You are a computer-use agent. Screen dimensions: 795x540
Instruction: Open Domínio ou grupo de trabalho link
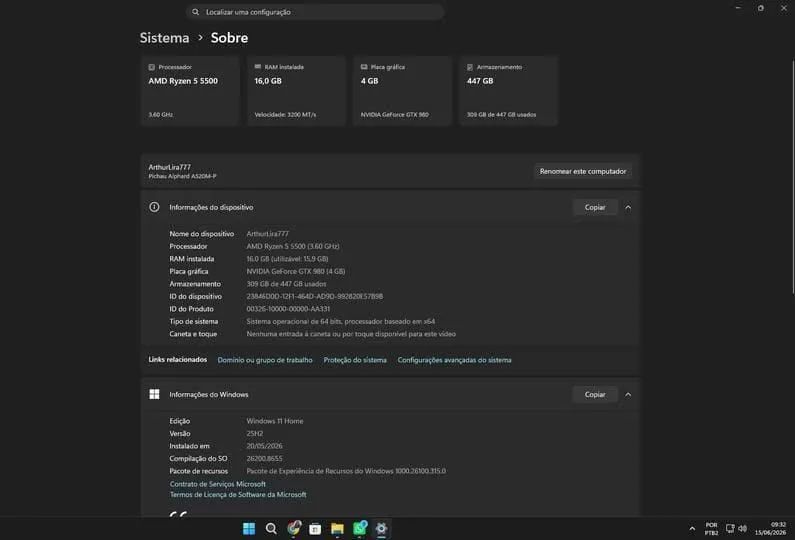coord(265,360)
